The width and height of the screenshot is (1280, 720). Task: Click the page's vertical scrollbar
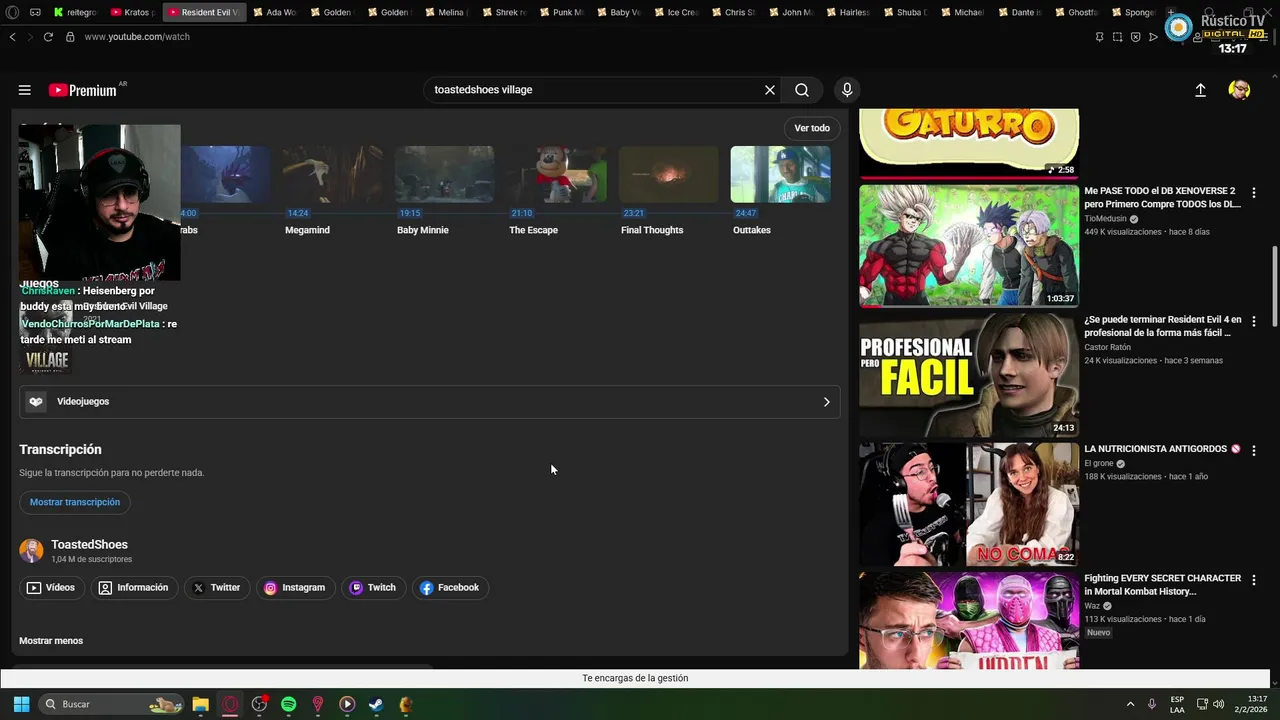pos(1273,285)
